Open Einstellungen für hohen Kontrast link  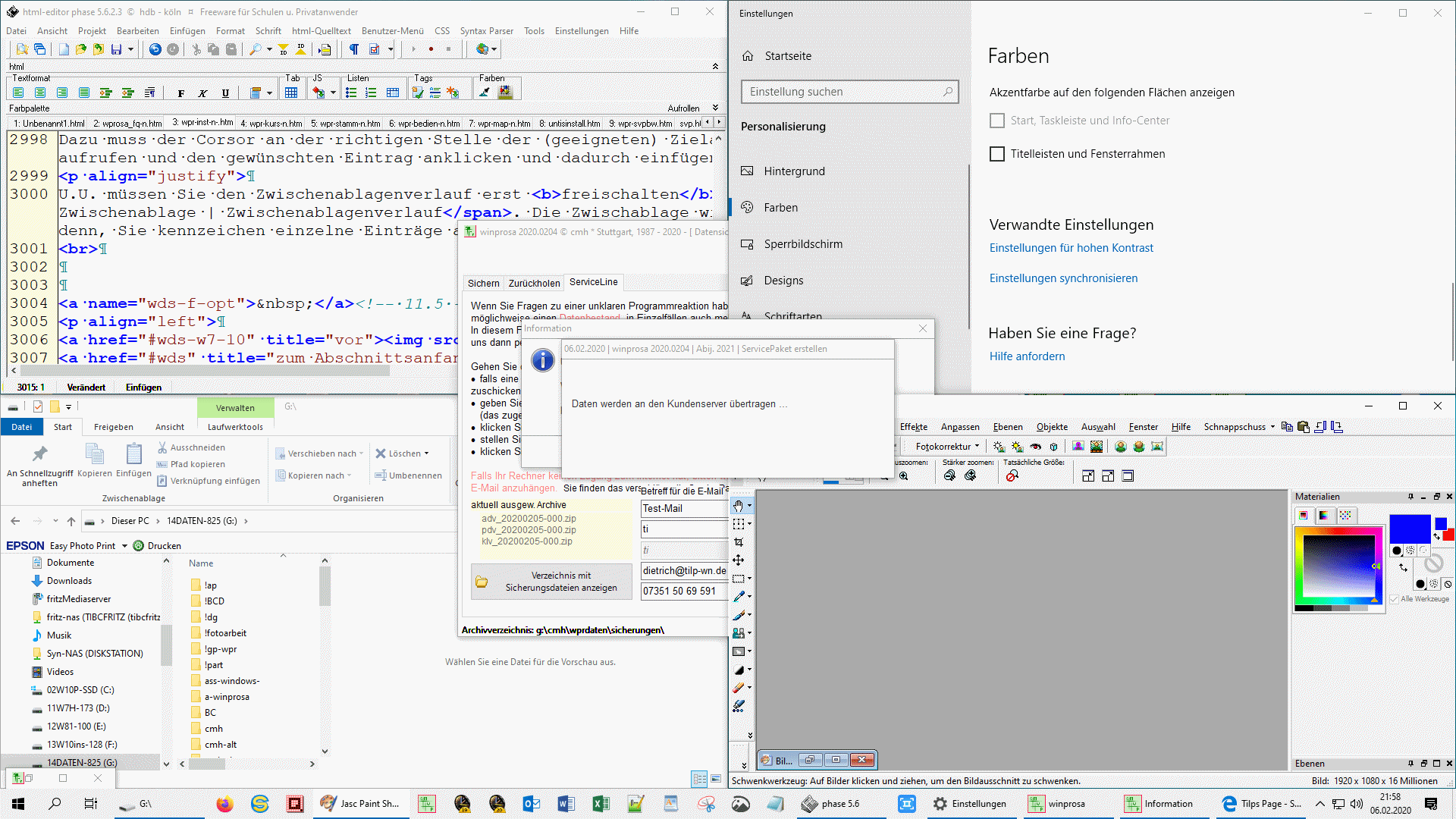coord(1071,248)
